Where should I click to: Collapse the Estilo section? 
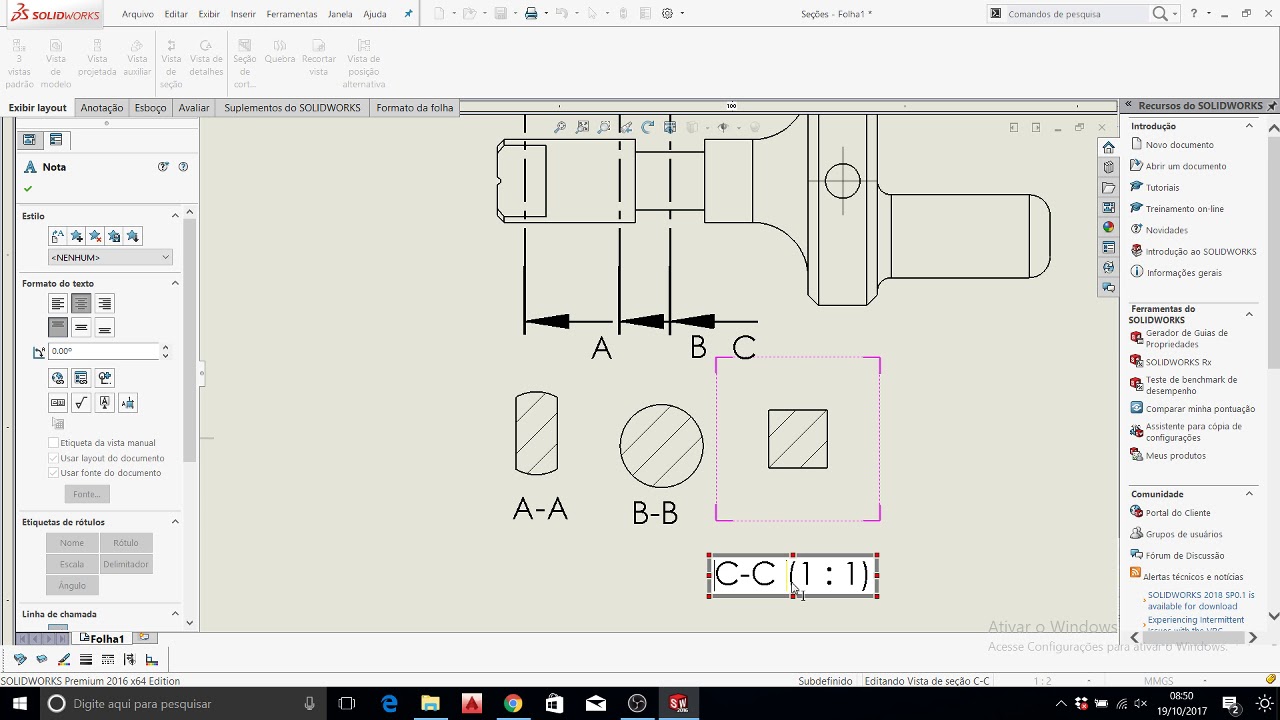[x=175, y=216]
